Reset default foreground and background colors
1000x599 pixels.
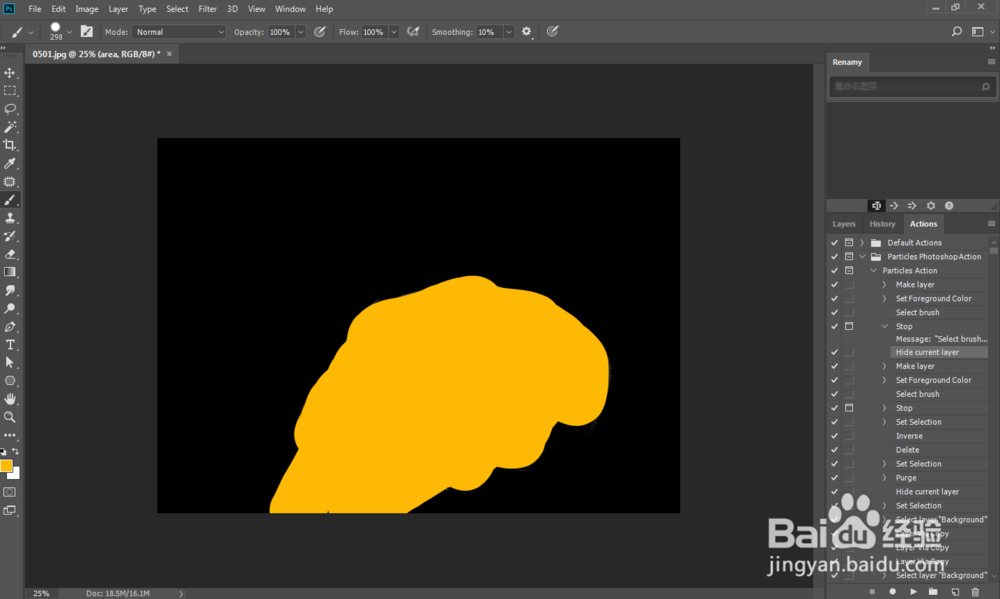3,452
